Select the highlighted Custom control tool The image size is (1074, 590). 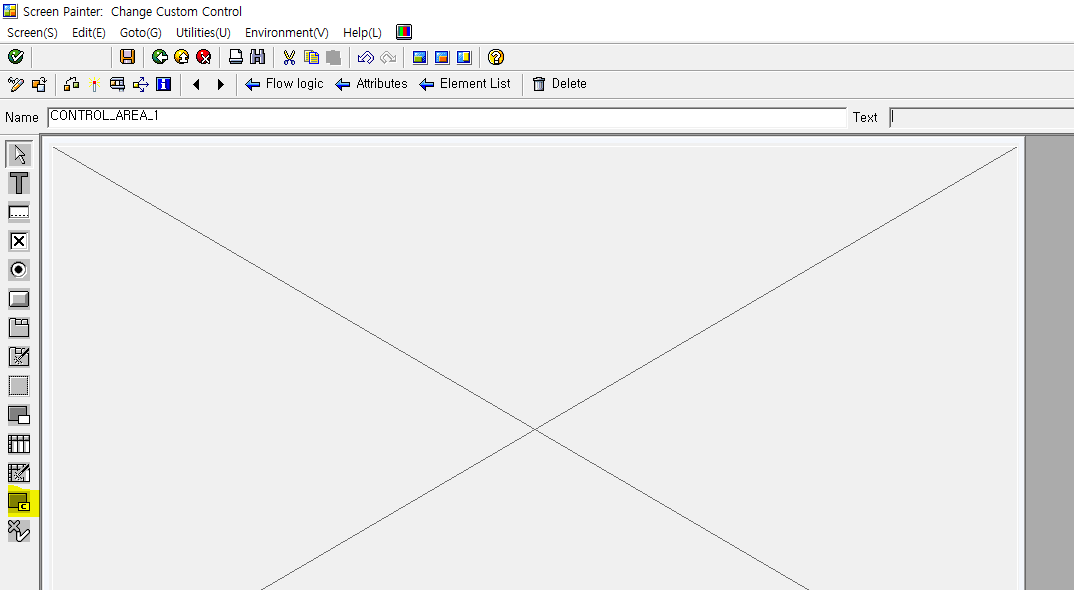pos(18,502)
